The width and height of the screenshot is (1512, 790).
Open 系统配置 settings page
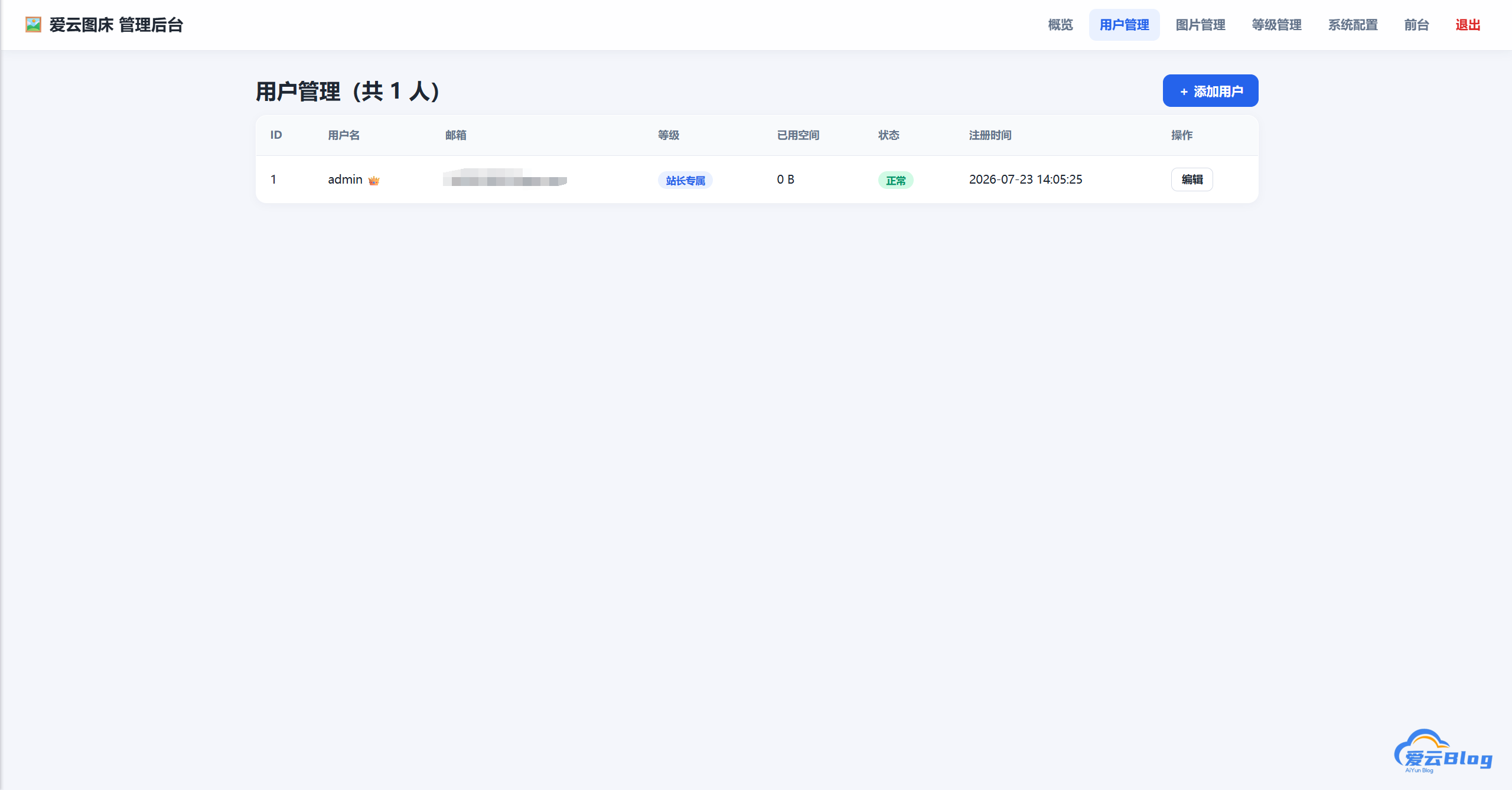click(x=1353, y=25)
